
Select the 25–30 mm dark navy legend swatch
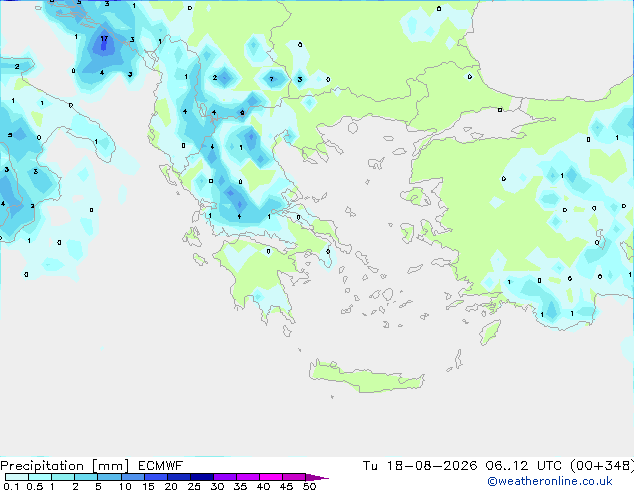point(202,477)
